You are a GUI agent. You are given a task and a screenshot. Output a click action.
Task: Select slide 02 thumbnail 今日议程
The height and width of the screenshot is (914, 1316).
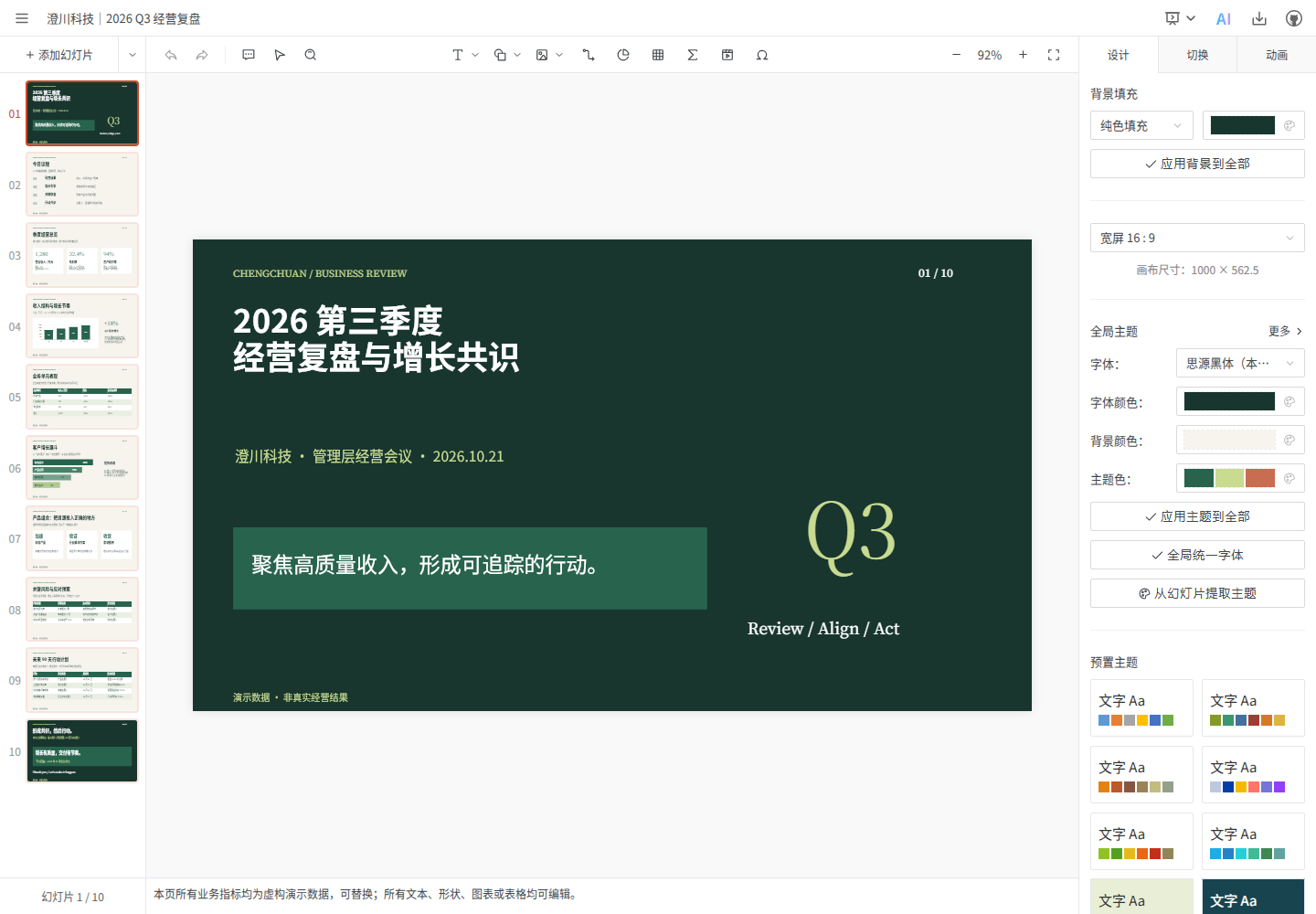(82, 185)
